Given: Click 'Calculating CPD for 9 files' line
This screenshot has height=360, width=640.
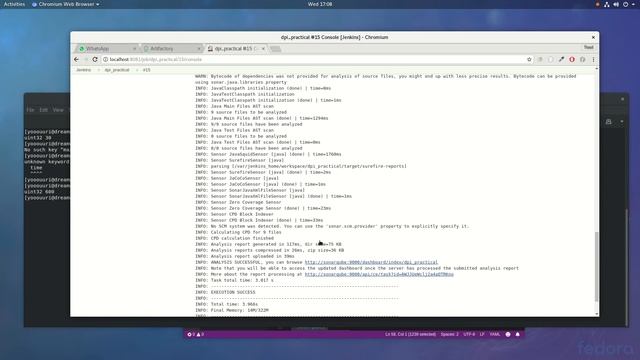Looking at the screenshot, I should pos(238,232).
